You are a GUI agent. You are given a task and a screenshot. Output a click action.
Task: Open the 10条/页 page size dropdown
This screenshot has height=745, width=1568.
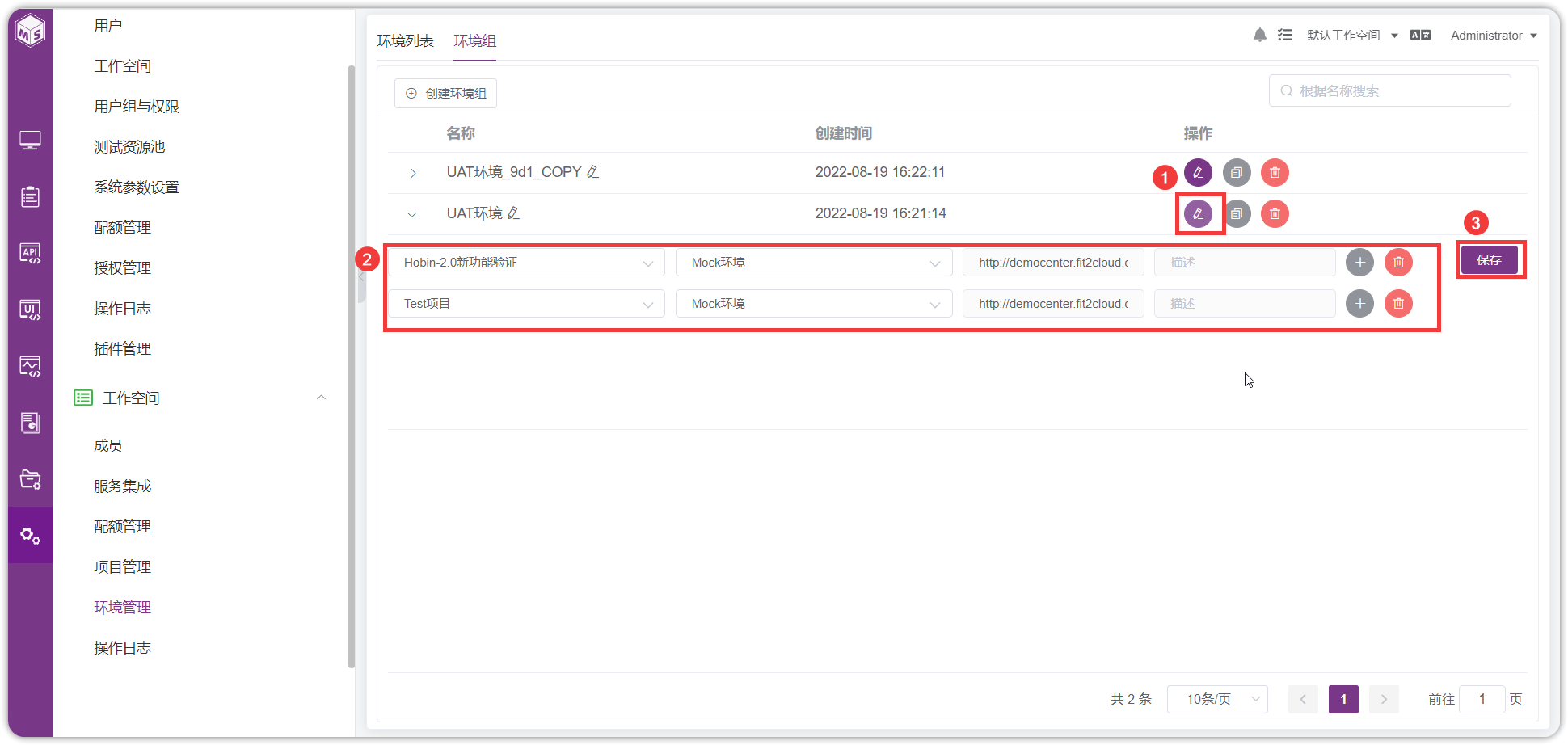point(1217,699)
